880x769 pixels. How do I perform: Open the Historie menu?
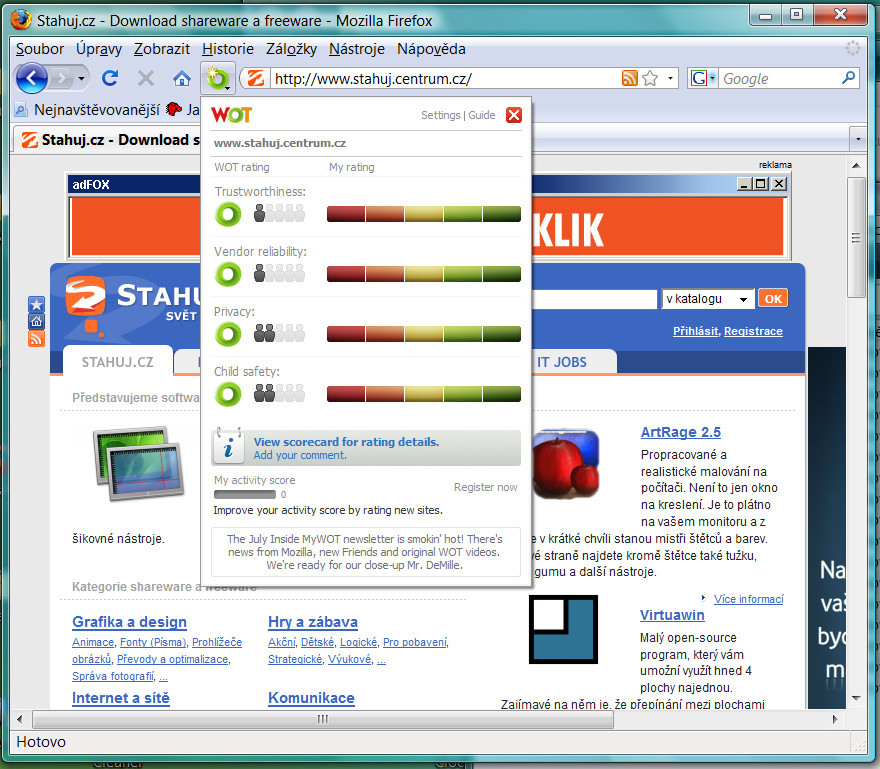click(x=228, y=49)
